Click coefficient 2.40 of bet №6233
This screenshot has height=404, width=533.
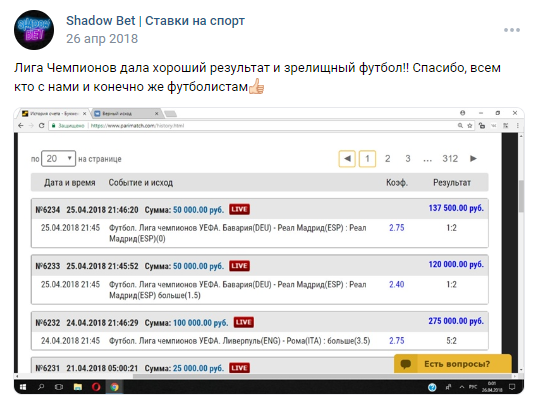[x=397, y=284]
